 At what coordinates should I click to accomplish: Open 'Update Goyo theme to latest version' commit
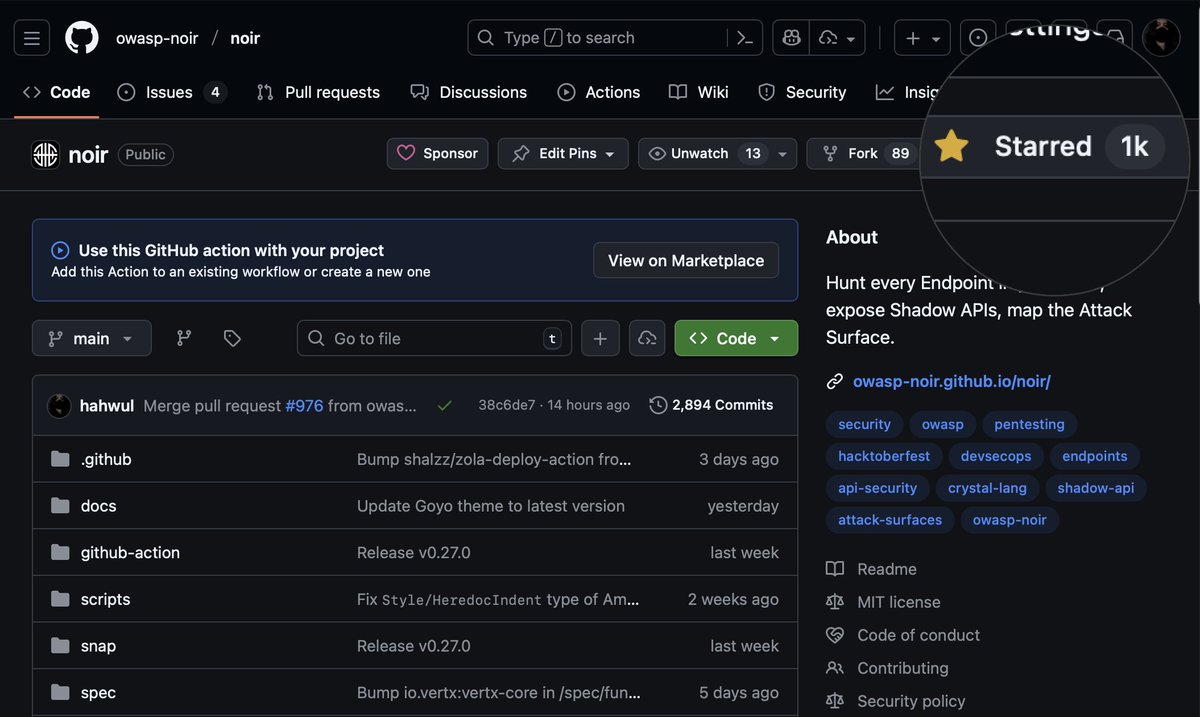[491, 506]
